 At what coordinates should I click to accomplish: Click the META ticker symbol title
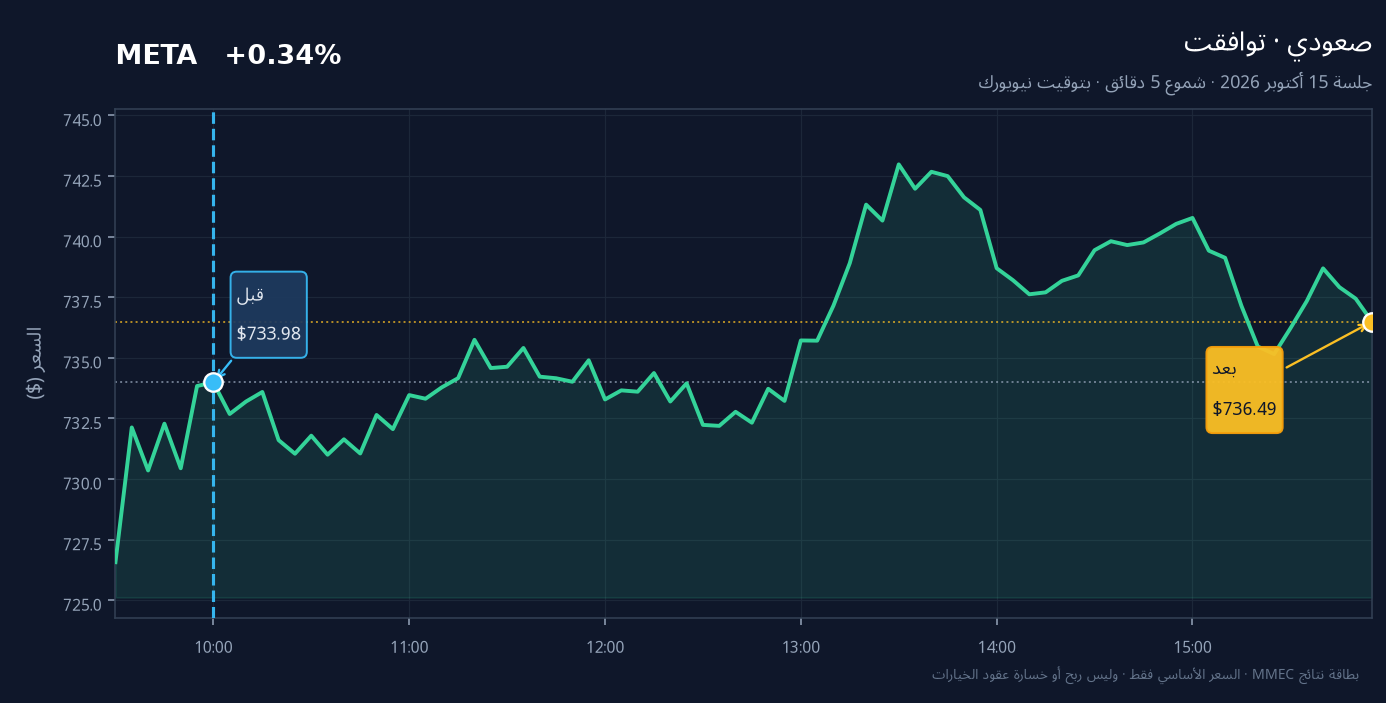(x=156, y=56)
